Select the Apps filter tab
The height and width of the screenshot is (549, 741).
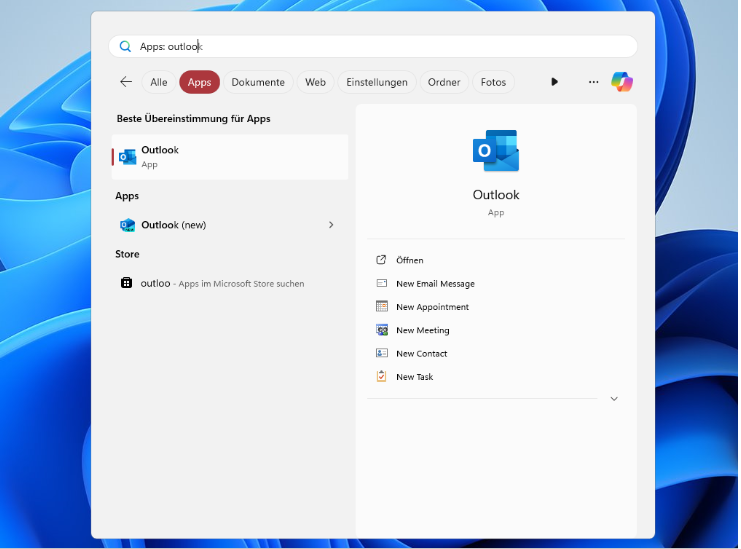click(x=199, y=82)
